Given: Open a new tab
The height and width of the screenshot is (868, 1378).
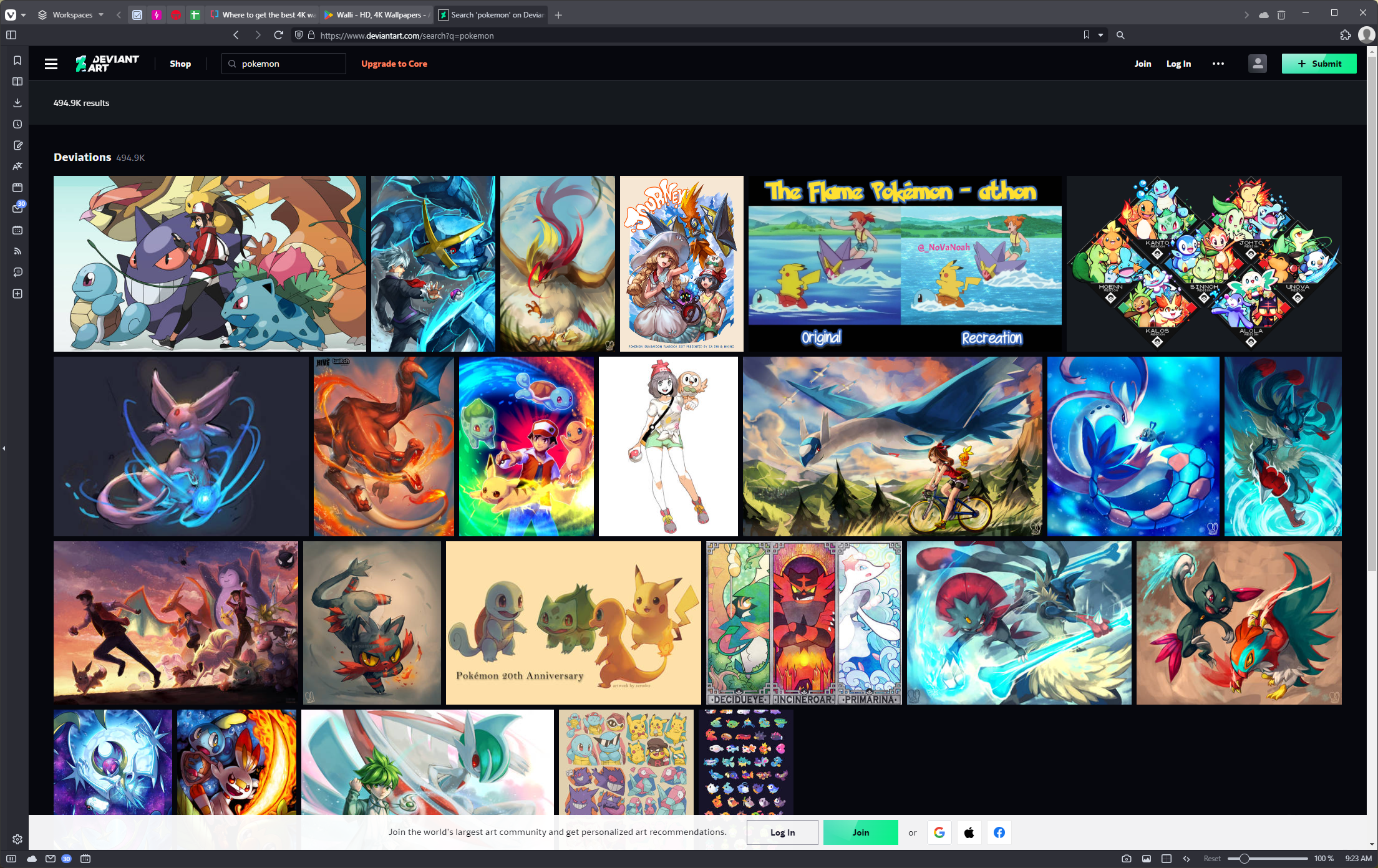Looking at the screenshot, I should tap(558, 14).
